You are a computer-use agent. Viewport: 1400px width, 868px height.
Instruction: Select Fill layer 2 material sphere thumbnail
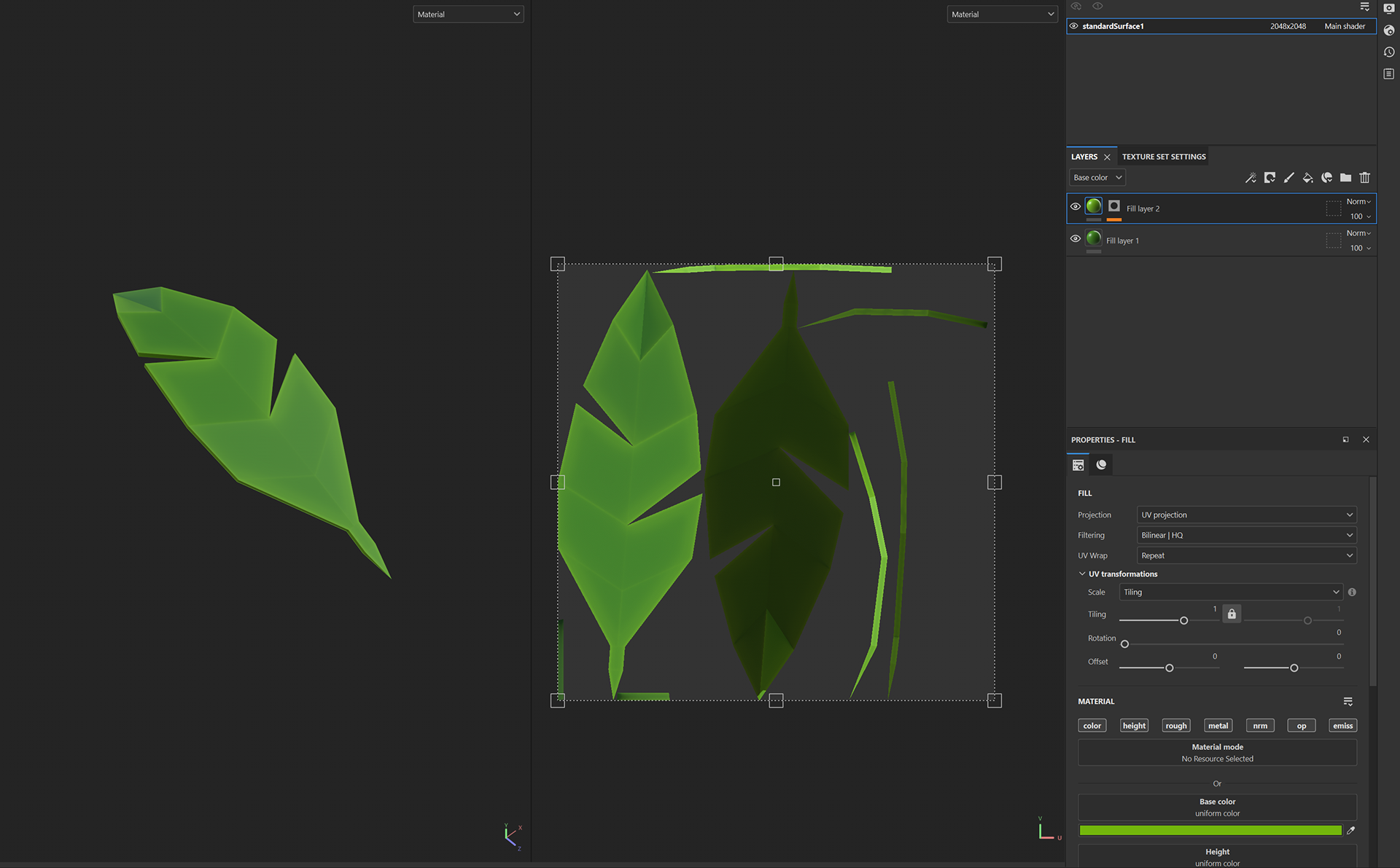click(x=1094, y=206)
